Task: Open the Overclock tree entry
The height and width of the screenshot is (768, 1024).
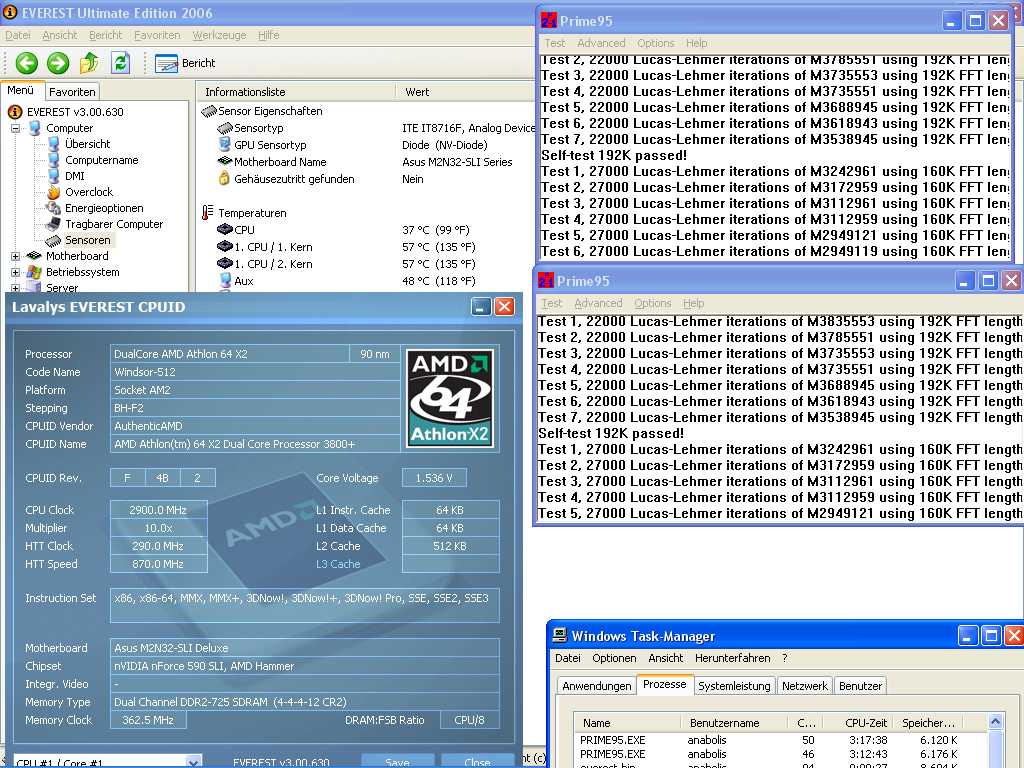Action: click(89, 192)
